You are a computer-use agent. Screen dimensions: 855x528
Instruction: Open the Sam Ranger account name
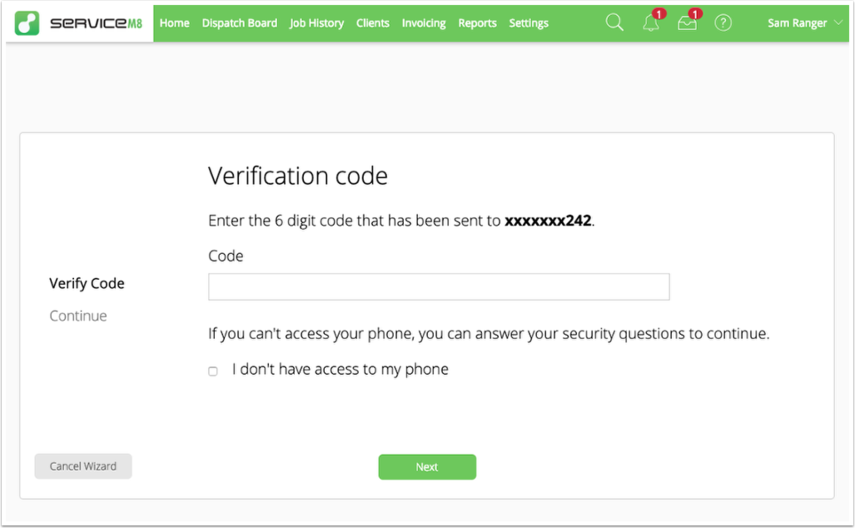point(797,23)
